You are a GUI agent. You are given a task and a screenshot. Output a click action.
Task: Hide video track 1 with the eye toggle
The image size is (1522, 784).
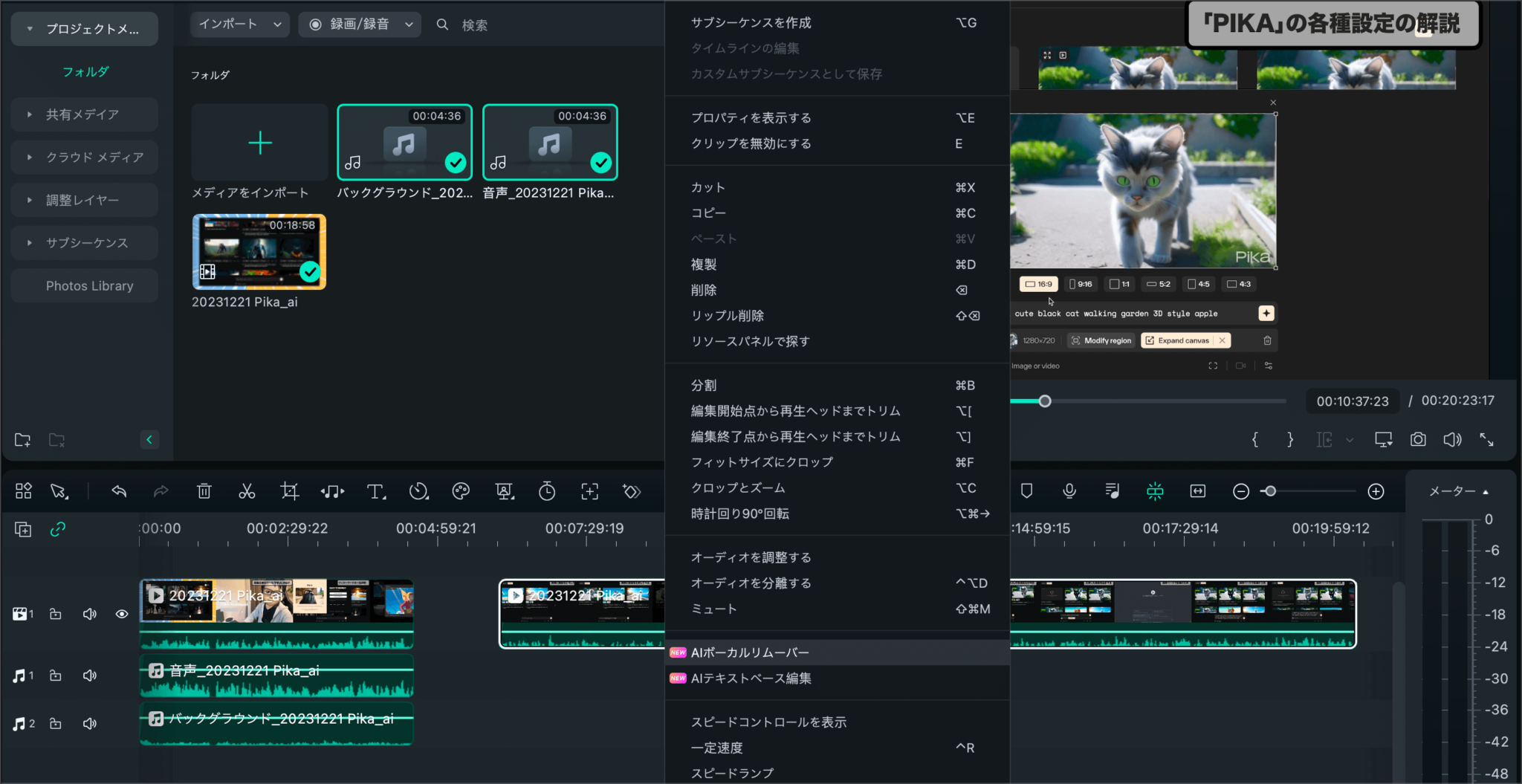coord(122,614)
